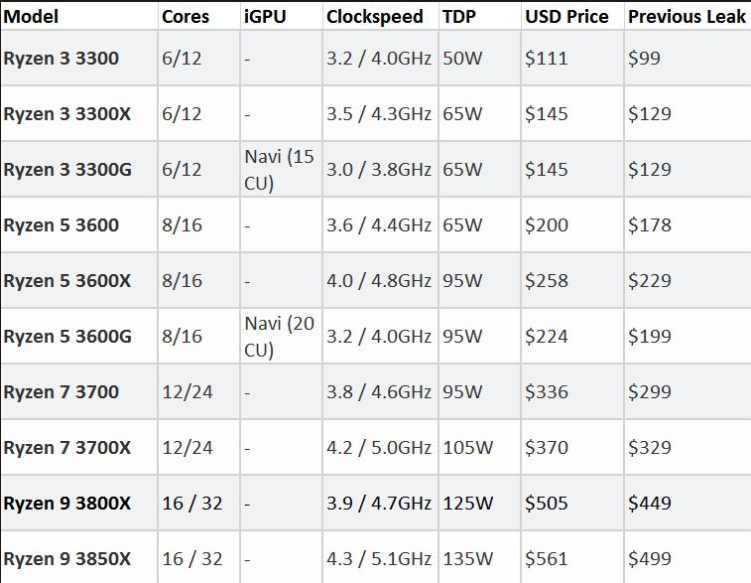Select the iGPU column header
Viewport: 751px width, 583px height.
(x=265, y=17)
